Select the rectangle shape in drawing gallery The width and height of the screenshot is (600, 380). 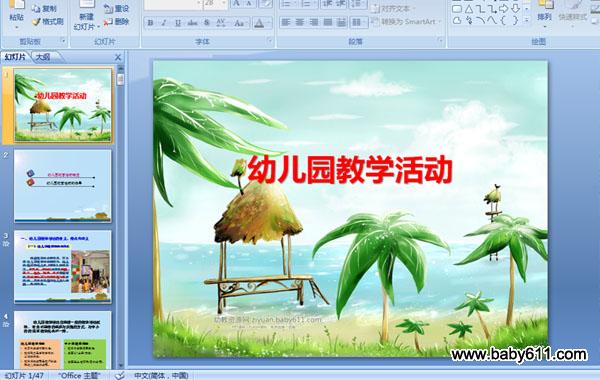point(457,9)
